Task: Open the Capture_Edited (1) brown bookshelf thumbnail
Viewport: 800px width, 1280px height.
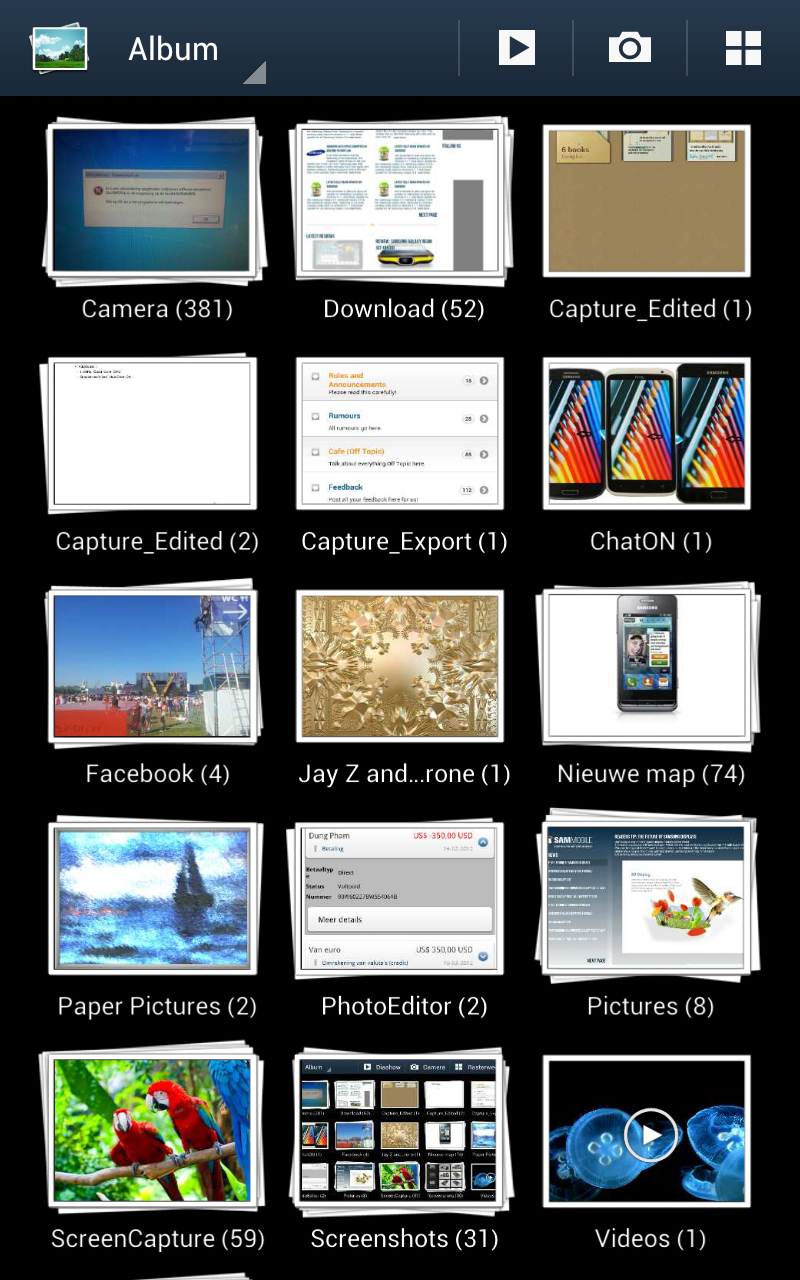Action: (x=647, y=200)
